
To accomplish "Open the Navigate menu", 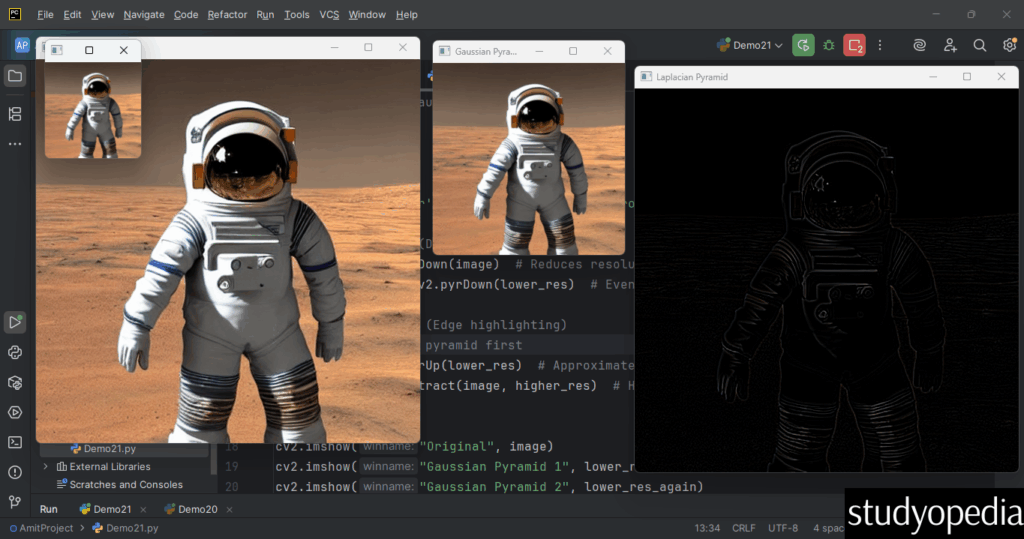I will 144,14.
